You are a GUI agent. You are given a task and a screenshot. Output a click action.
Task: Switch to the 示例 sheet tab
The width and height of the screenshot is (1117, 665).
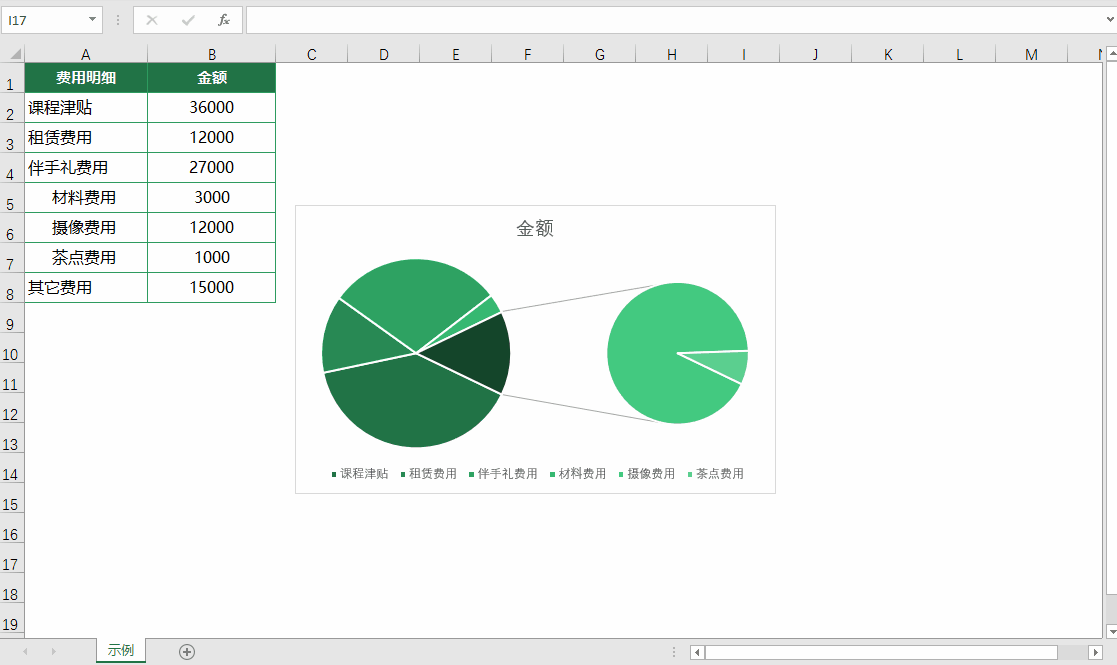[x=121, y=650]
